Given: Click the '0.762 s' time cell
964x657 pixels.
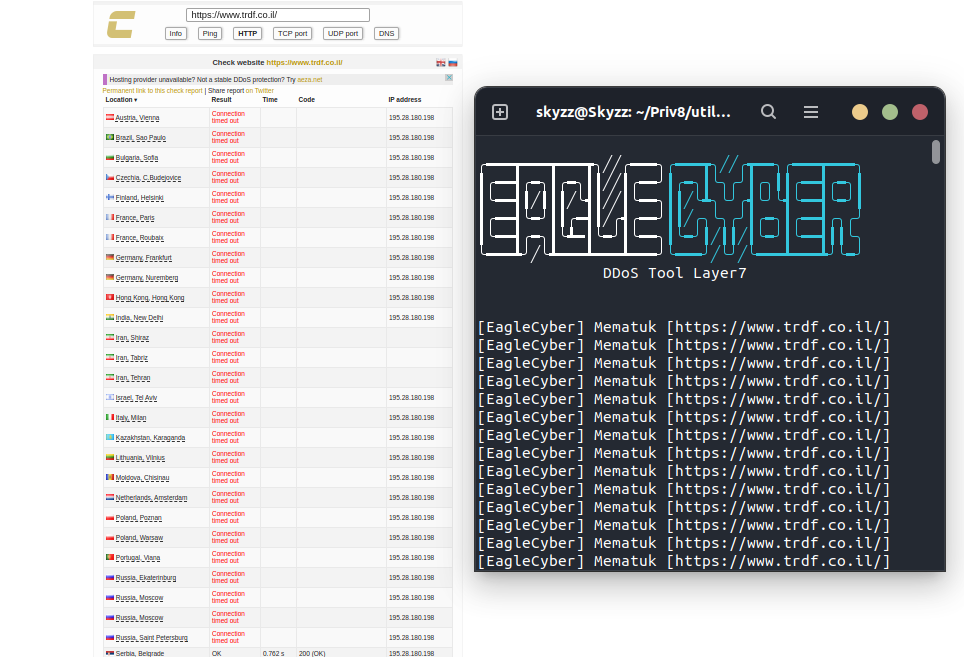Looking at the screenshot, I should pyautogui.click(x=274, y=653).
